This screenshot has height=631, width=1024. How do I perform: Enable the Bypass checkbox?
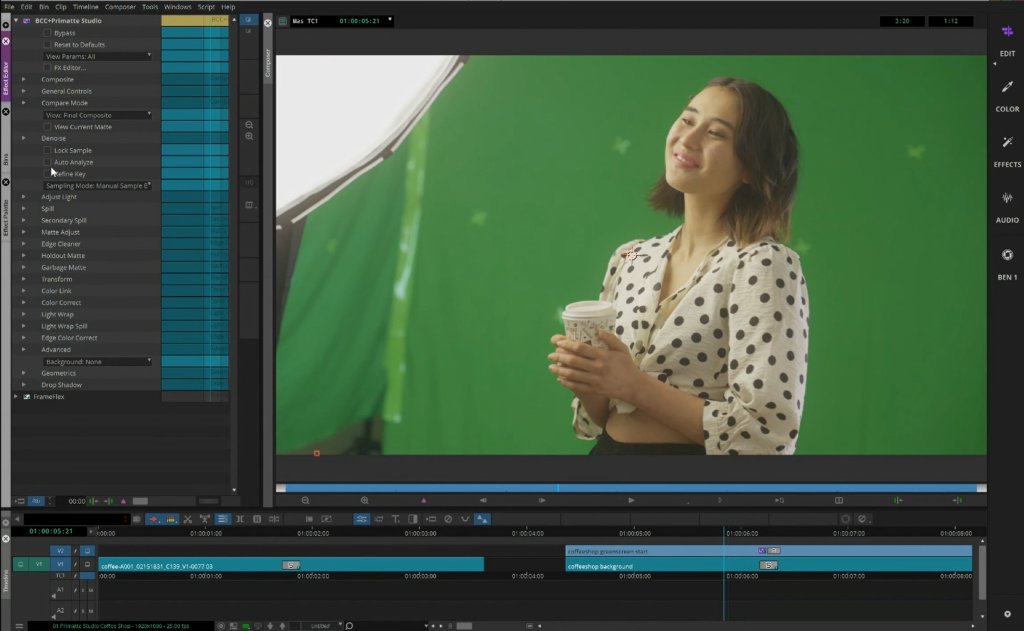pos(47,33)
